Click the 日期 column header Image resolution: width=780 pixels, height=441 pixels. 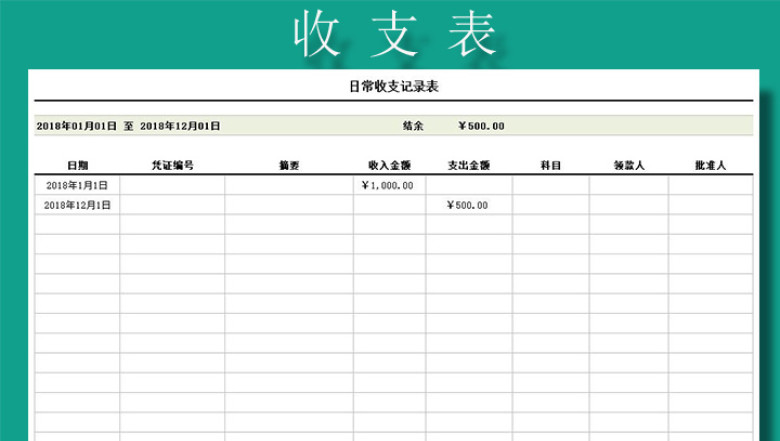(x=78, y=166)
